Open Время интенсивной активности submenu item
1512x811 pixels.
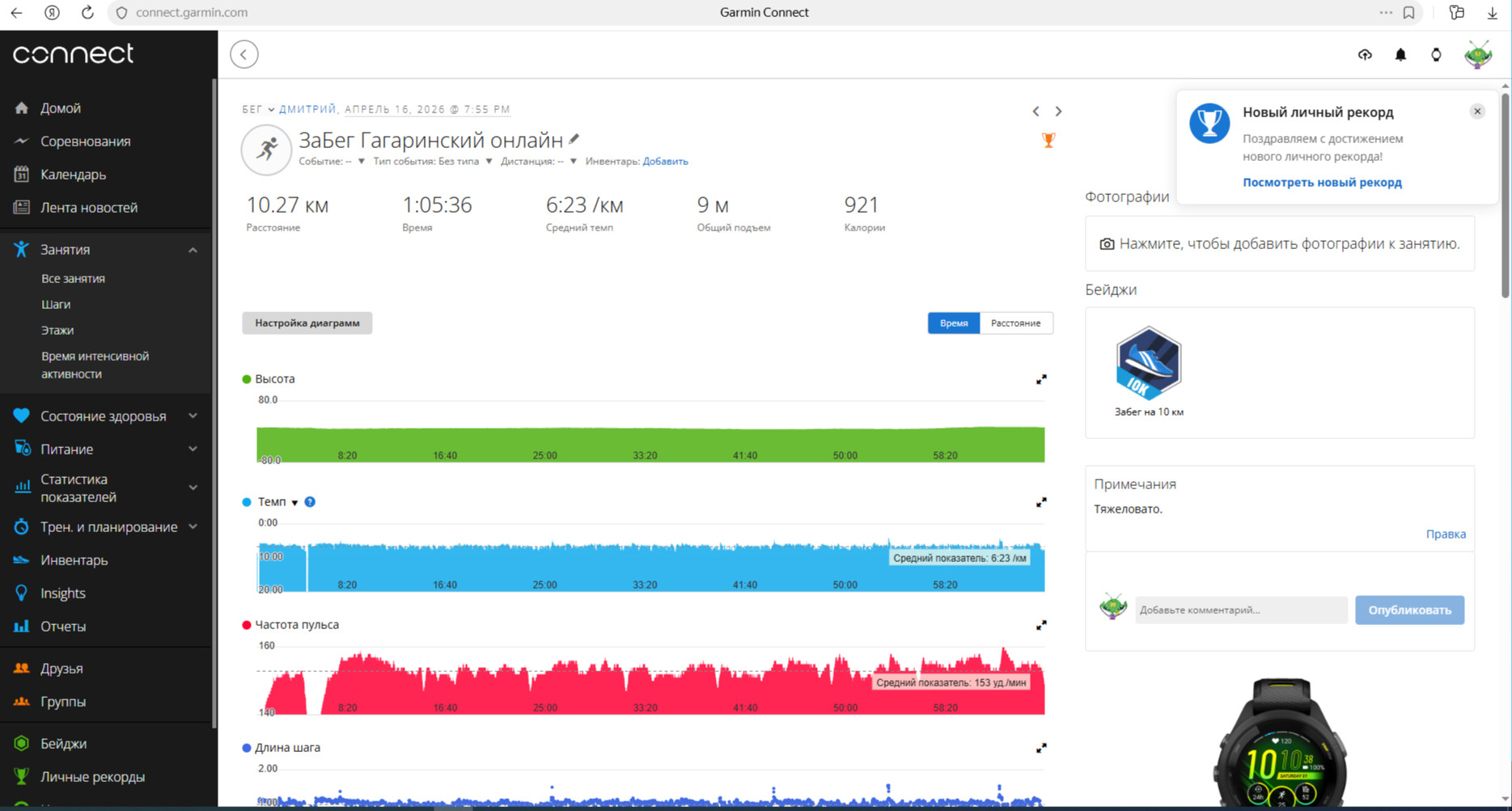[95, 365]
